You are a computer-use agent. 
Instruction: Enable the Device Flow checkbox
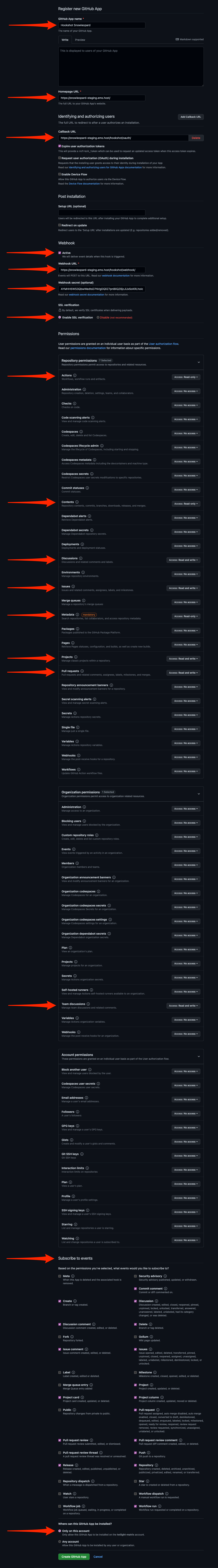[60, 174]
